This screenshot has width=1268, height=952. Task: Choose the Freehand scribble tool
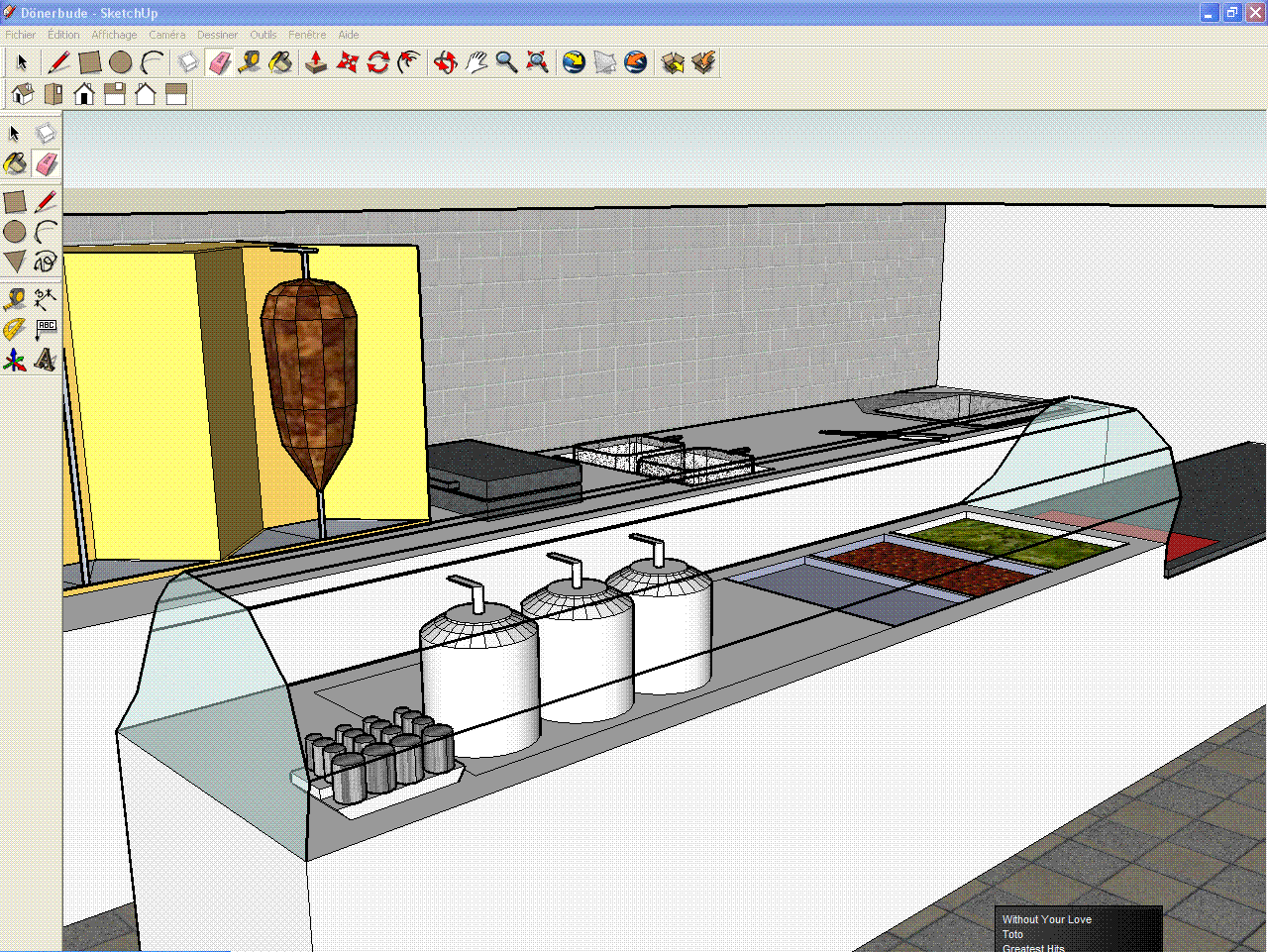click(46, 262)
